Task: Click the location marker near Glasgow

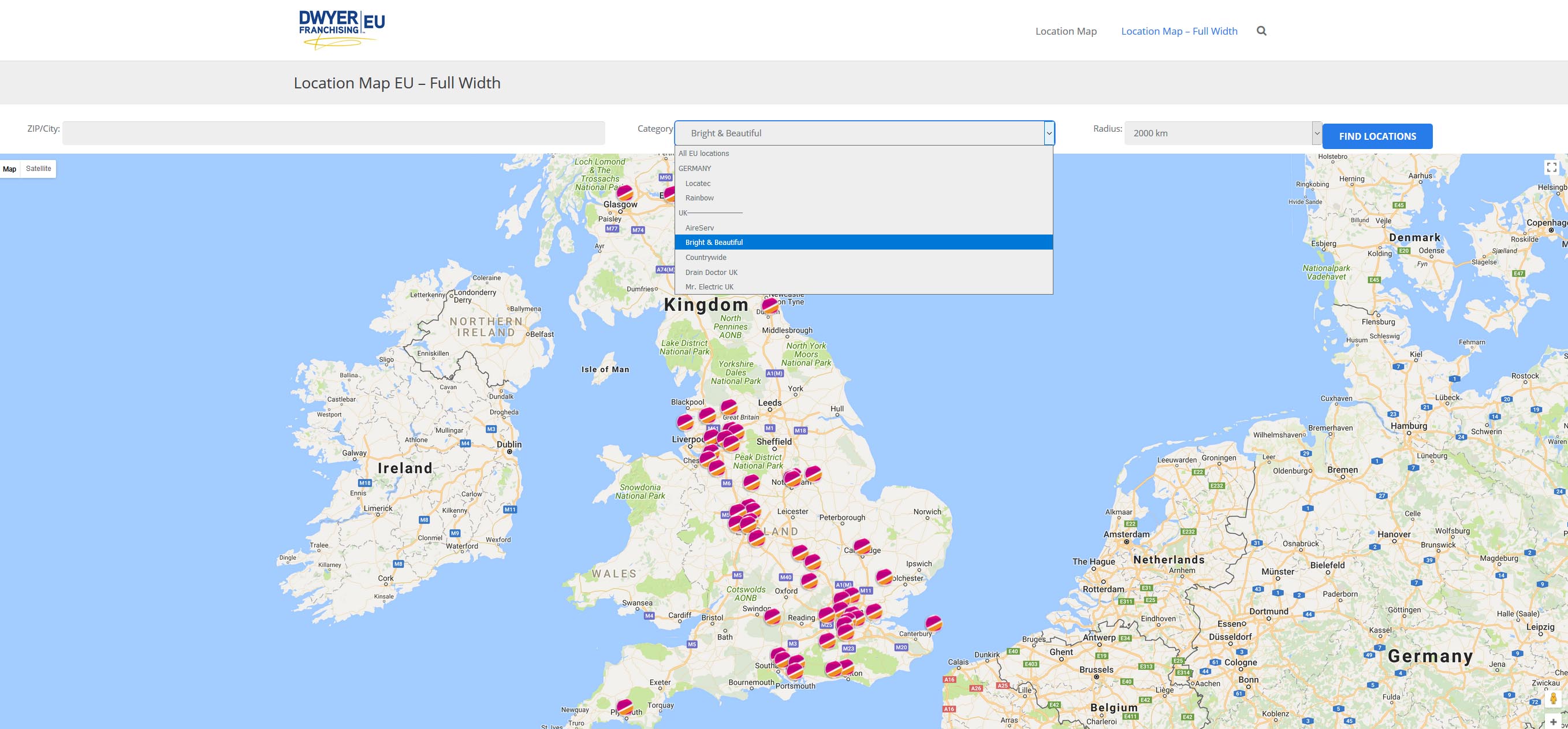Action: click(624, 193)
